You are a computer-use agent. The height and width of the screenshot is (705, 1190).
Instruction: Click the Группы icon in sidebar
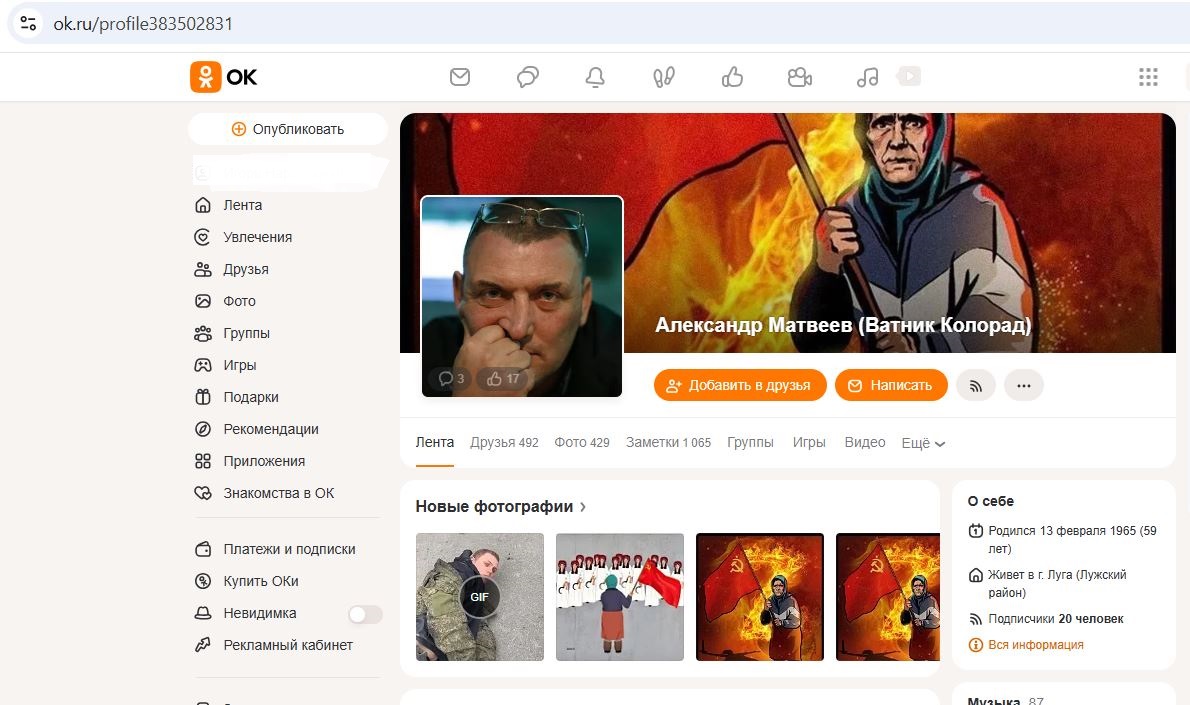pos(203,333)
